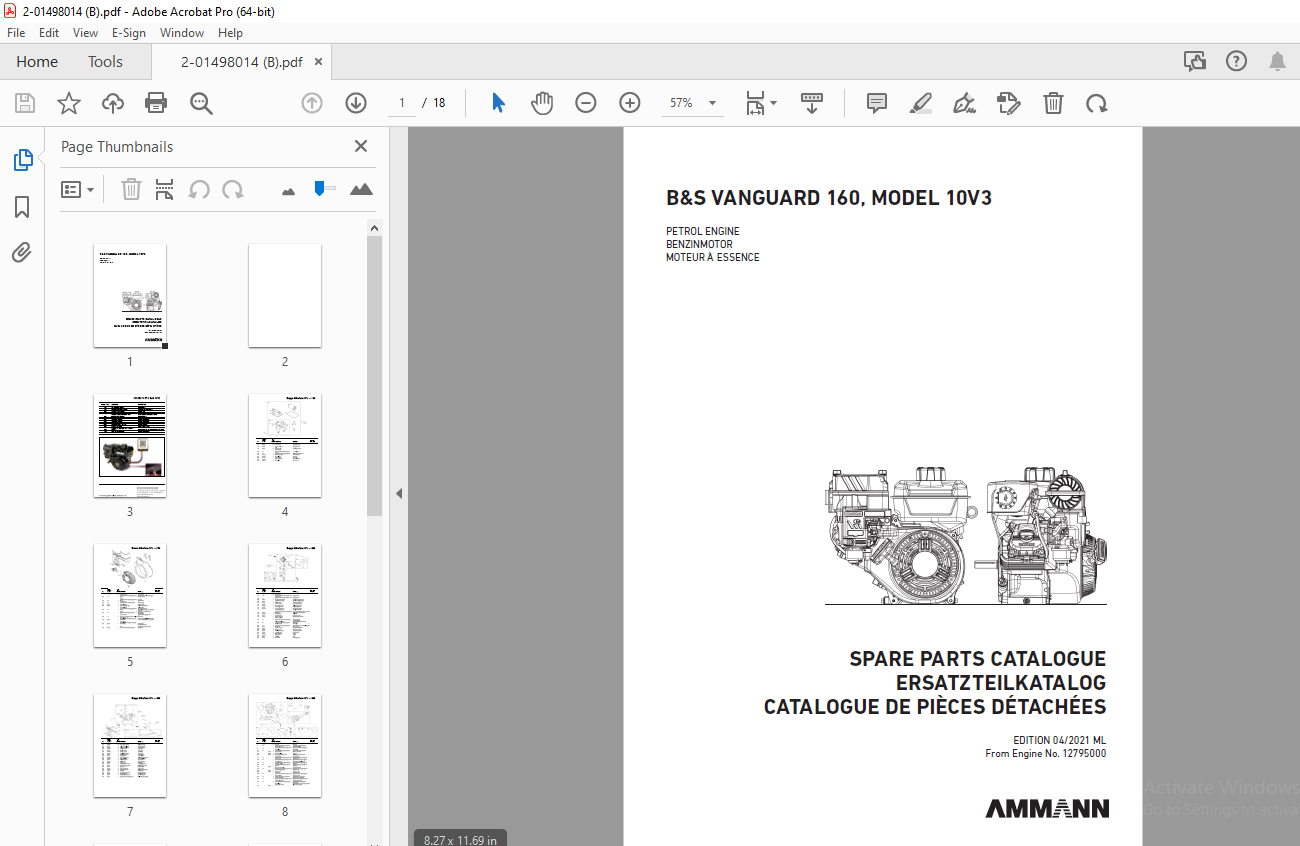This screenshot has height=846, width=1300.
Task: Go to next page arrow
Action: 356,103
